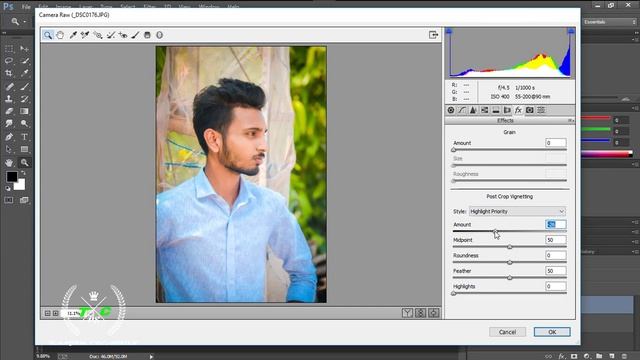The height and width of the screenshot is (360, 640).
Task: Open the Presets panel tab
Action: pyautogui.click(x=541, y=110)
